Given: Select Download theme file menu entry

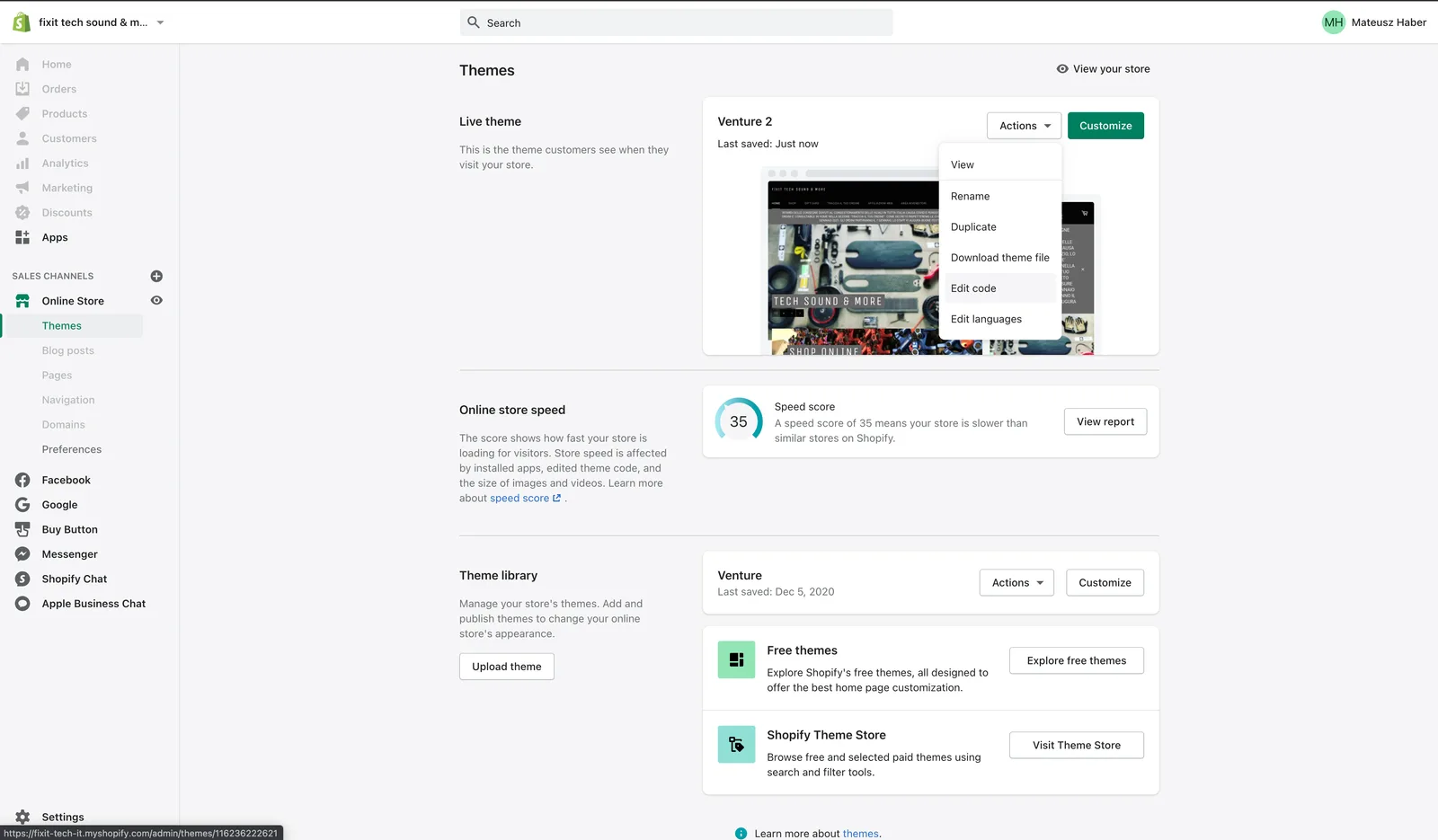Looking at the screenshot, I should [x=999, y=258].
